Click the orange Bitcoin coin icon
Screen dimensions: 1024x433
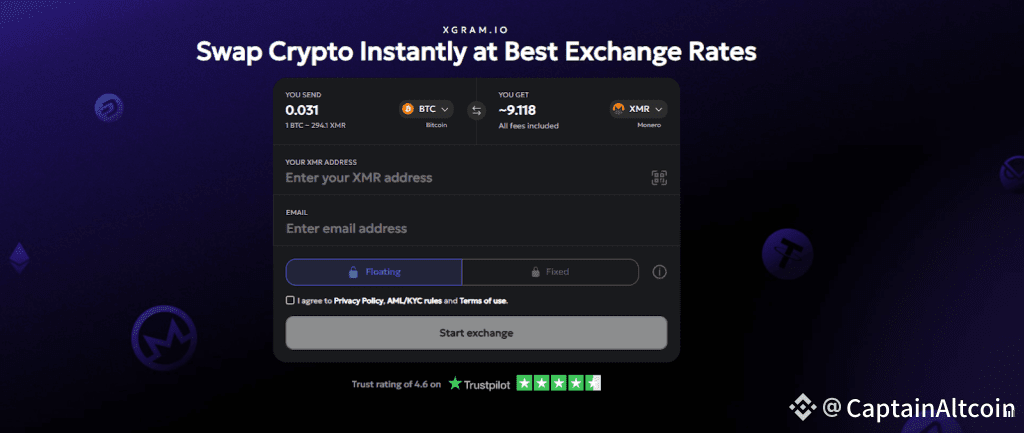pyautogui.click(x=408, y=109)
